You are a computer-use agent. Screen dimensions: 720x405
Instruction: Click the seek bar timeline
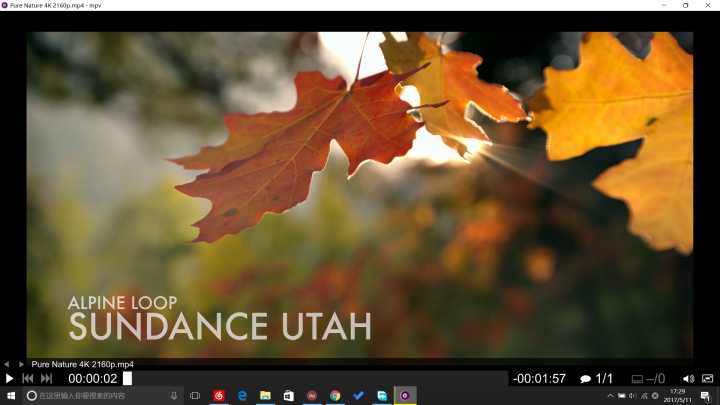click(x=318, y=379)
